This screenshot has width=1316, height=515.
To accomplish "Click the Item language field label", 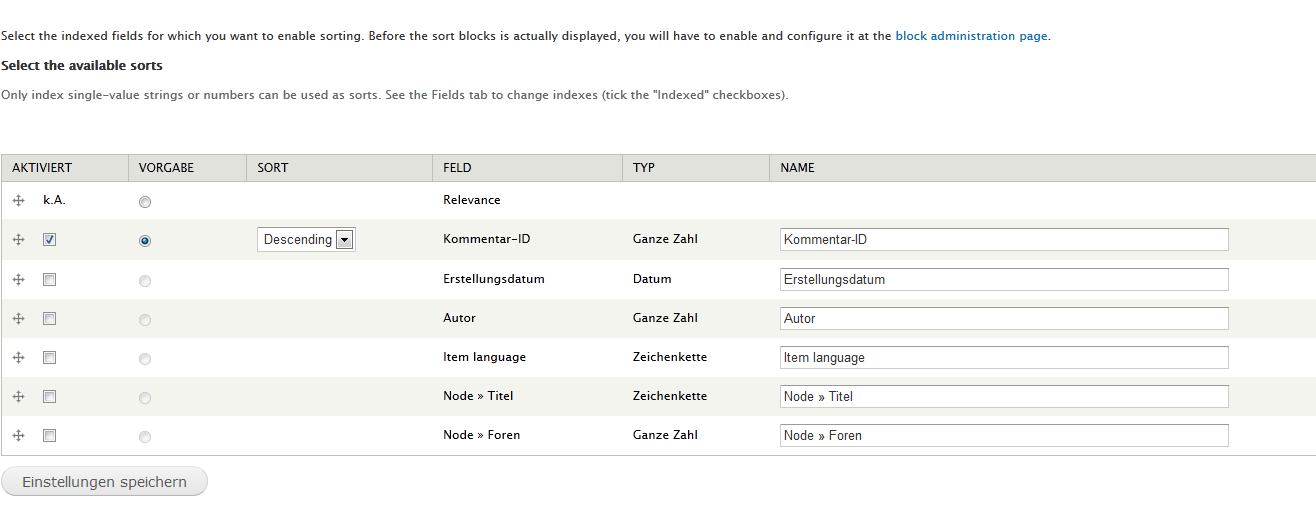I will pyautogui.click(x=484, y=357).
